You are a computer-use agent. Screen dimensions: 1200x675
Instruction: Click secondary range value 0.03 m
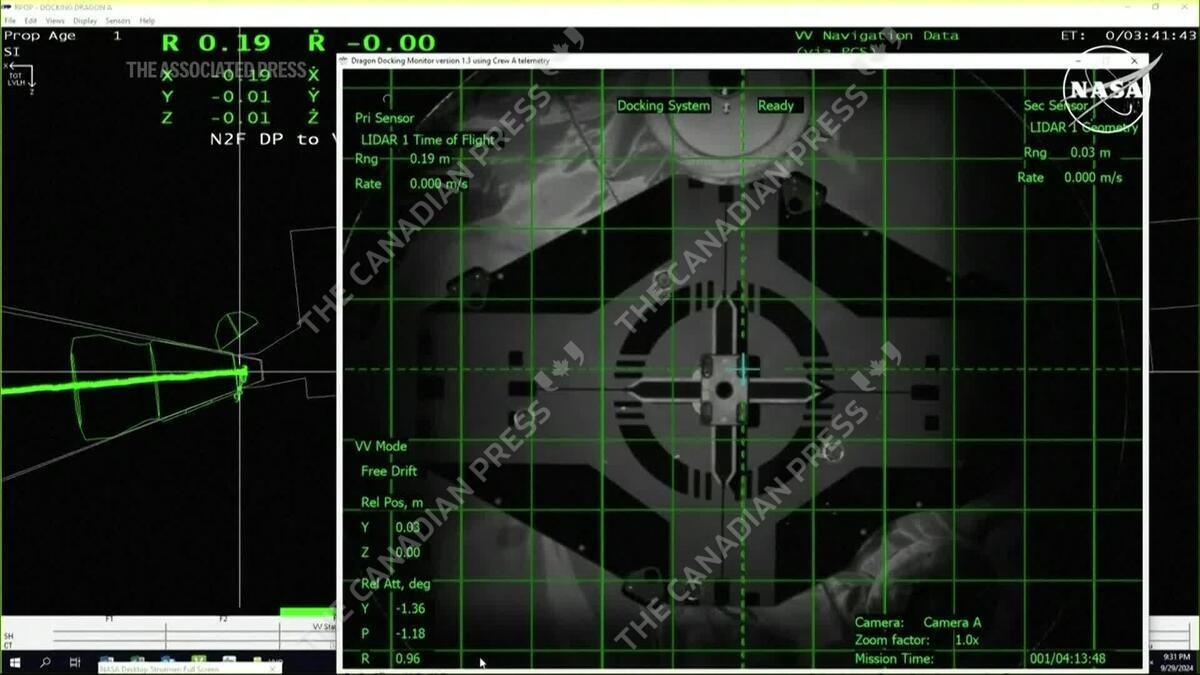[1088, 153]
